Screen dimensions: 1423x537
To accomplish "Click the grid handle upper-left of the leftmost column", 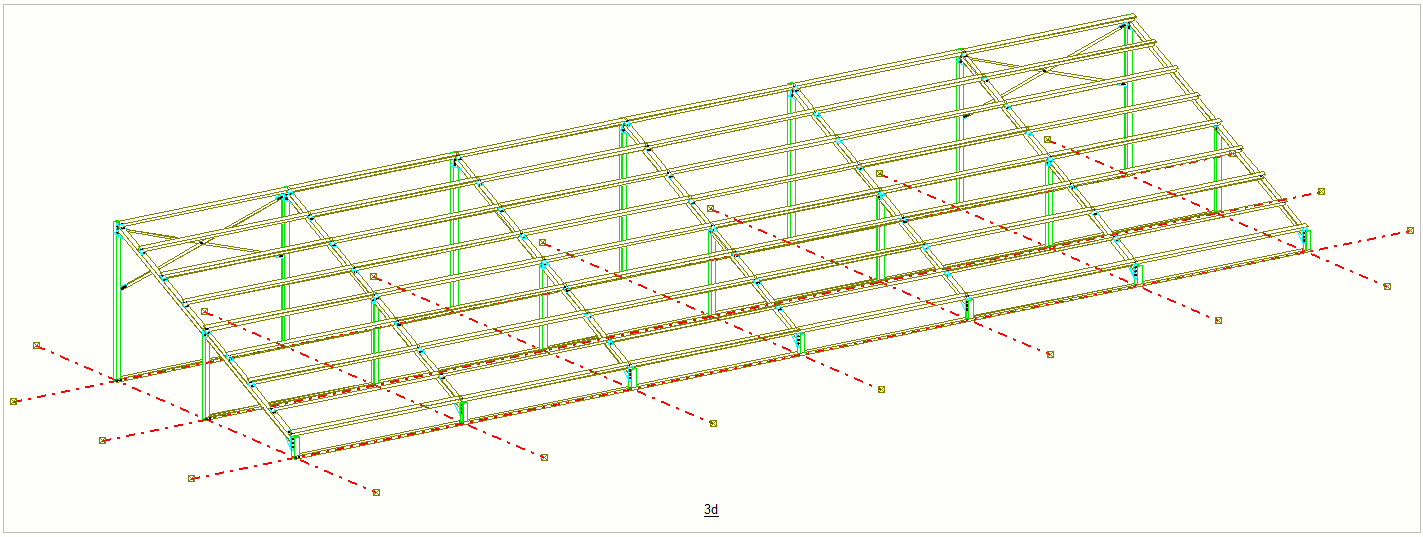I will pos(37,345).
